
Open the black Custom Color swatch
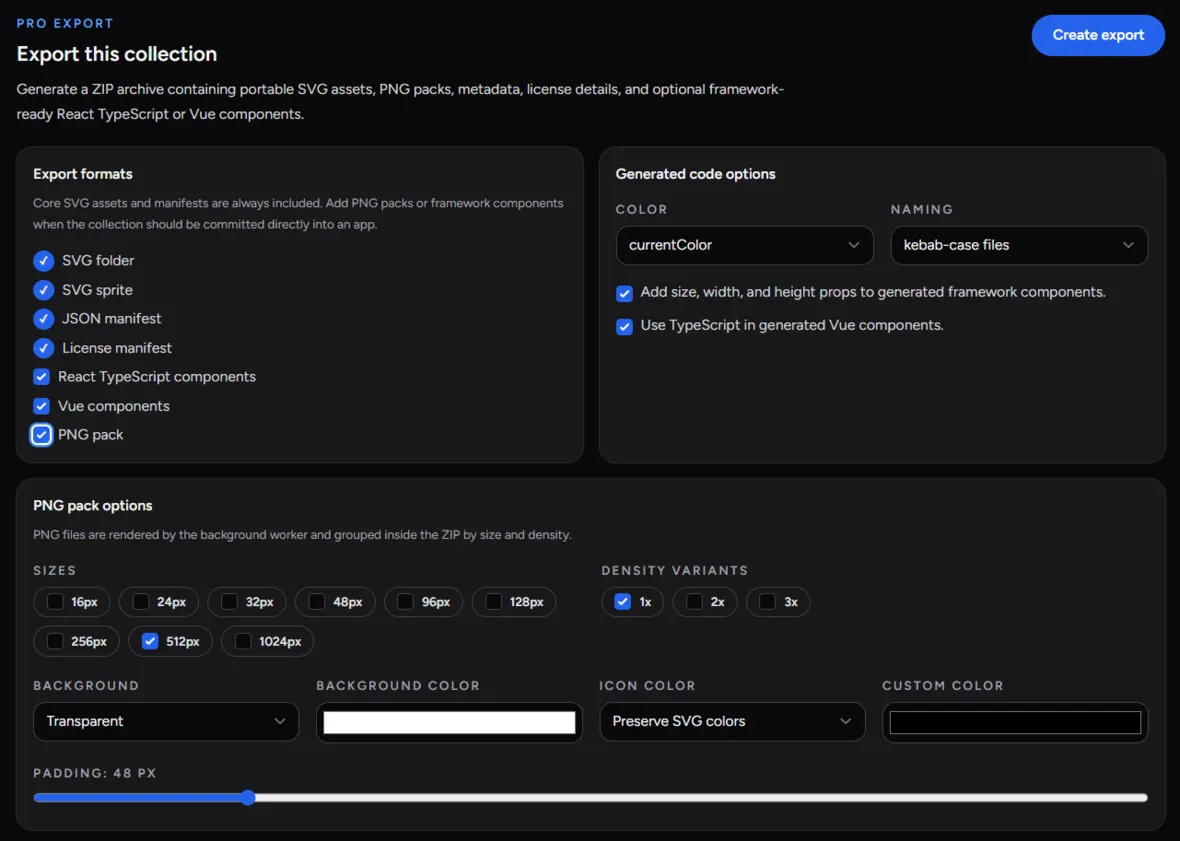(1015, 722)
